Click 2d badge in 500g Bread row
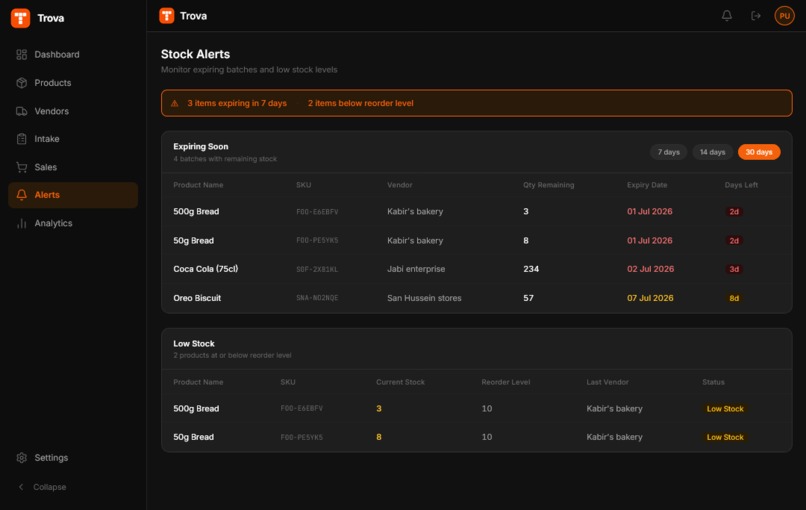806x510 pixels. pyautogui.click(x=734, y=212)
